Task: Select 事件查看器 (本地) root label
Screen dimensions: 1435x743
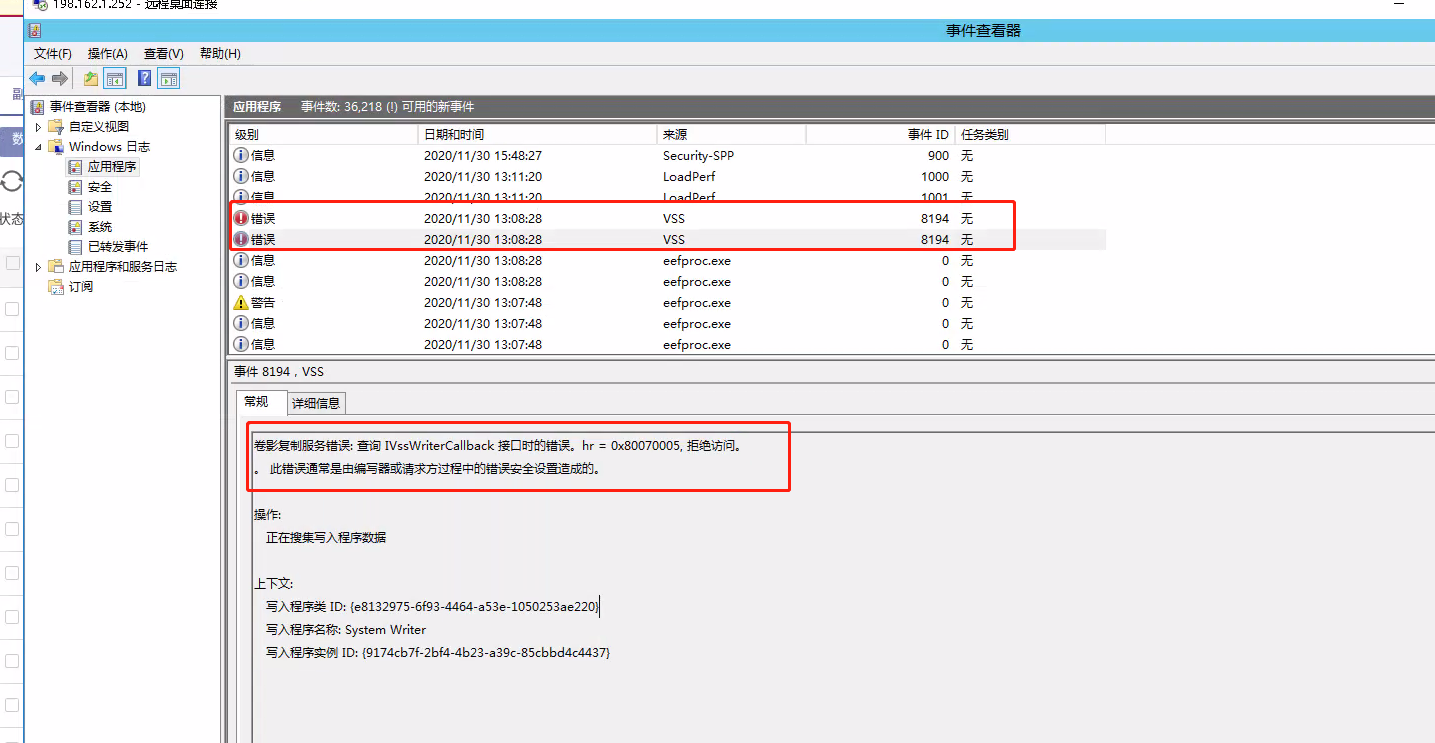Action: (98, 107)
